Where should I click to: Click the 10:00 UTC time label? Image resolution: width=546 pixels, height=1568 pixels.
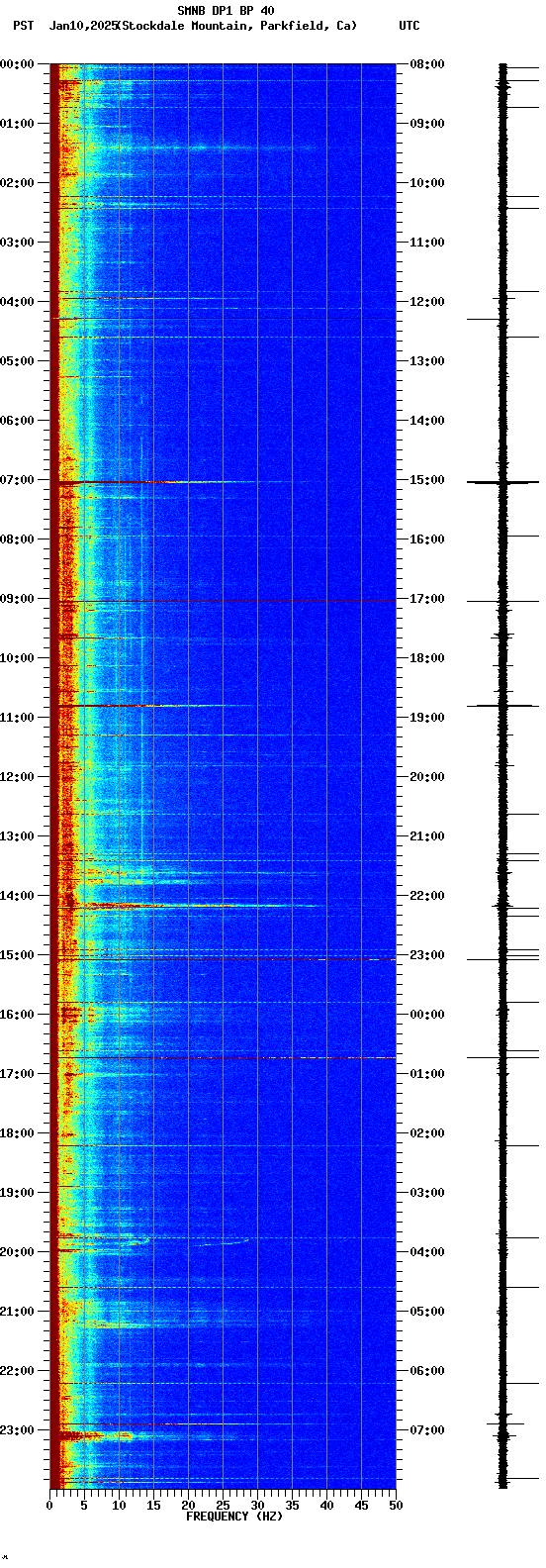427,183
